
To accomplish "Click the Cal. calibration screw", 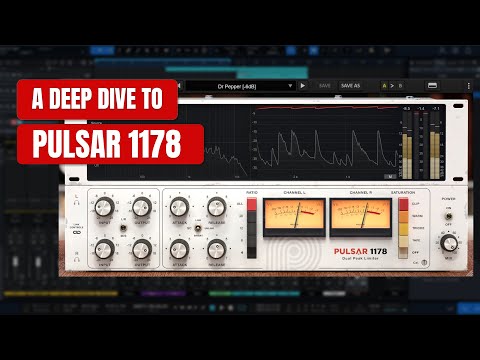I will coord(424,263).
